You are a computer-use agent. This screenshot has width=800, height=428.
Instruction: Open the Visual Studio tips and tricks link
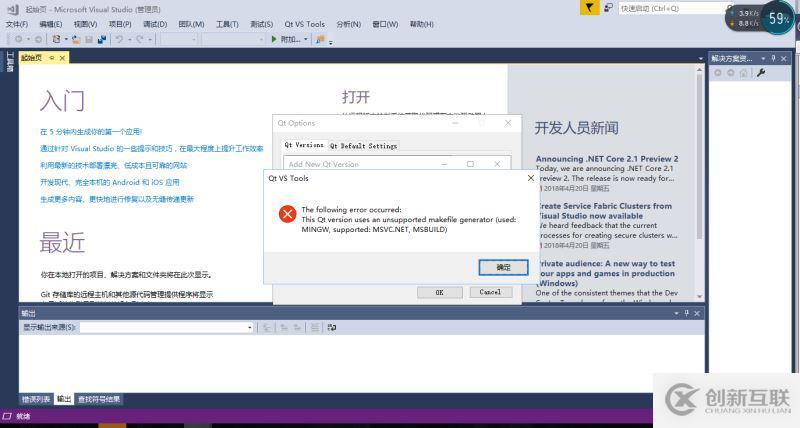coord(152,148)
